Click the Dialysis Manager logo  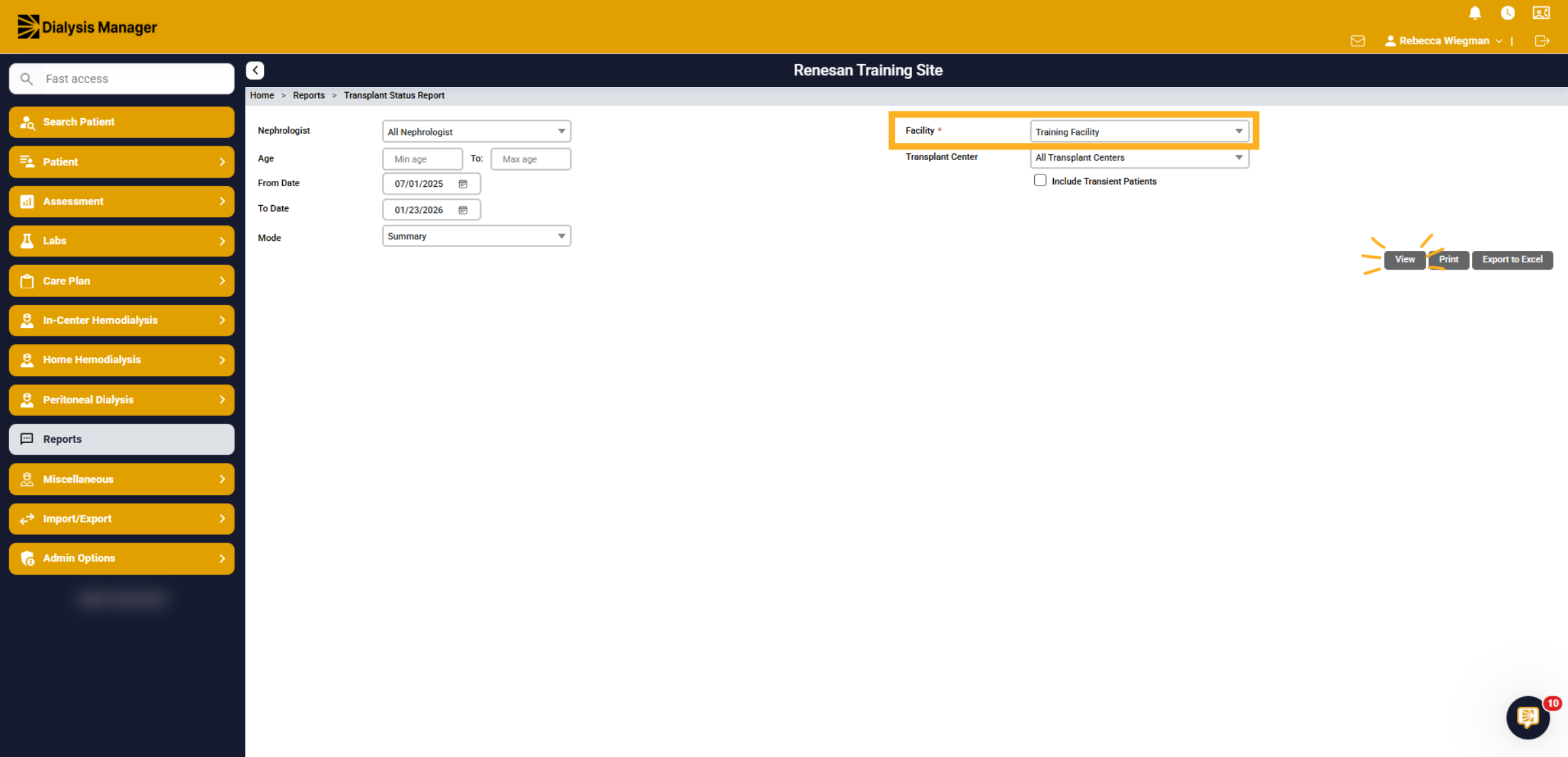[87, 27]
